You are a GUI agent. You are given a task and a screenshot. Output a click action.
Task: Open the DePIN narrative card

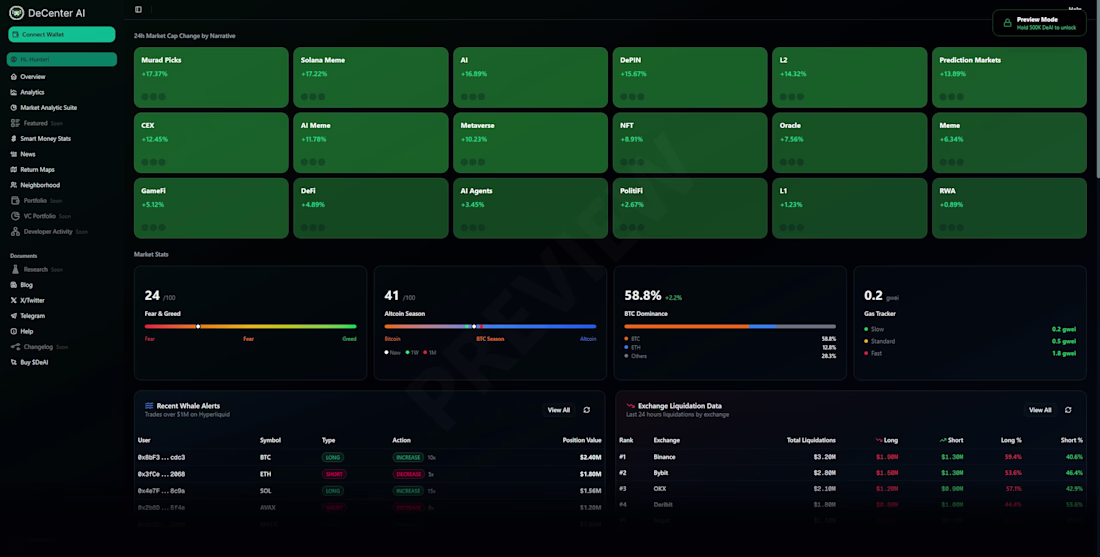tap(690, 77)
